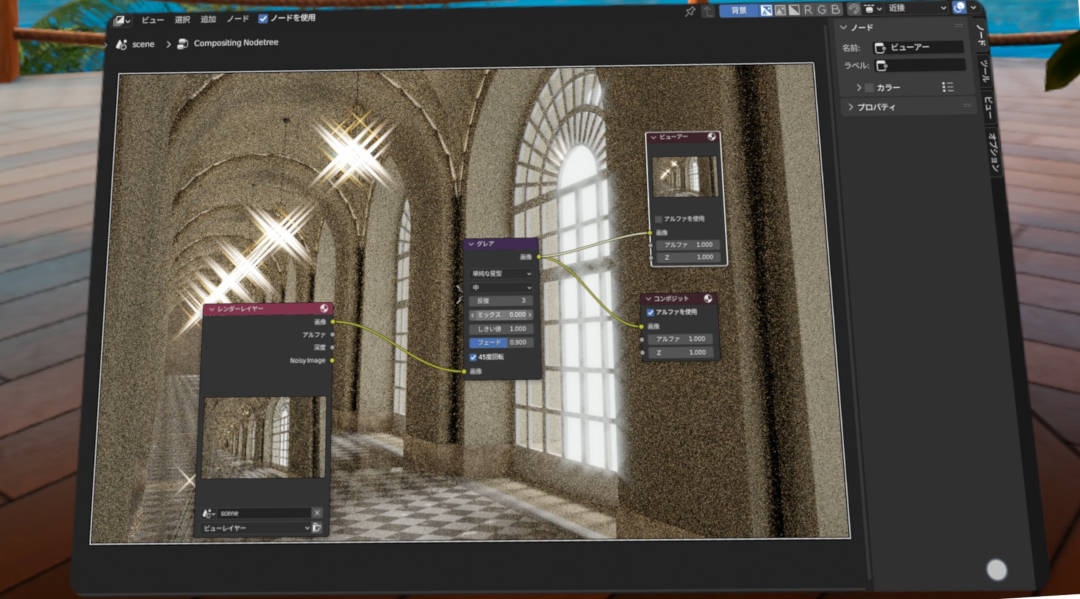Viewport: 1080px width, 599px height.
Task: Select the Compositing Nodetree breadcrumb text
Action: (236, 43)
